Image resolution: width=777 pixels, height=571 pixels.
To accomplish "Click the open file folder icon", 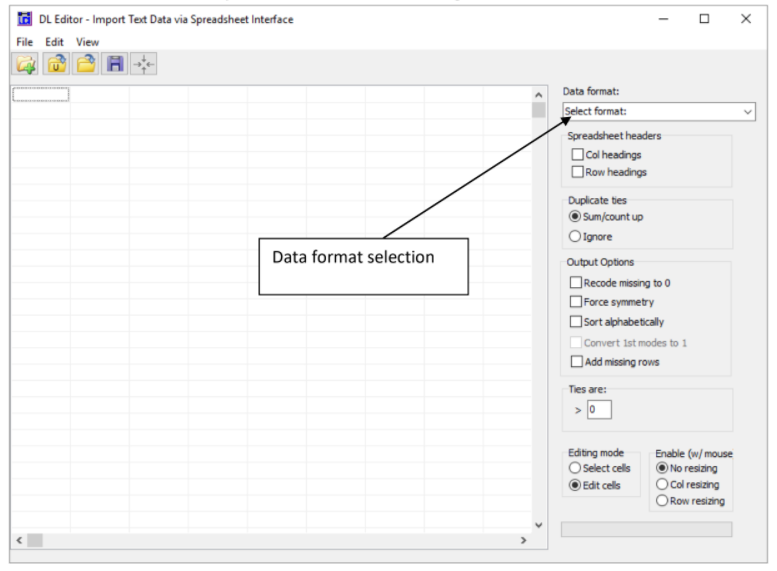I will 85,64.
